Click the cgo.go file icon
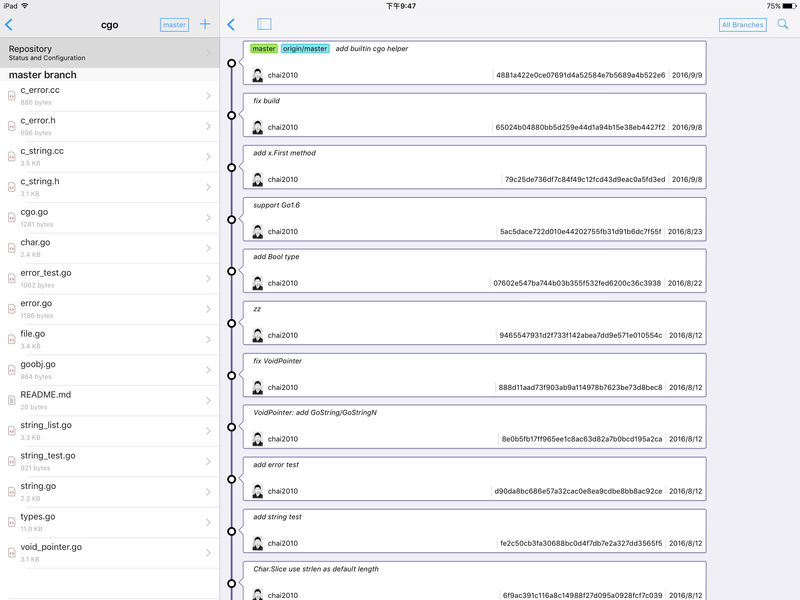This screenshot has height=600, width=800. [11, 218]
